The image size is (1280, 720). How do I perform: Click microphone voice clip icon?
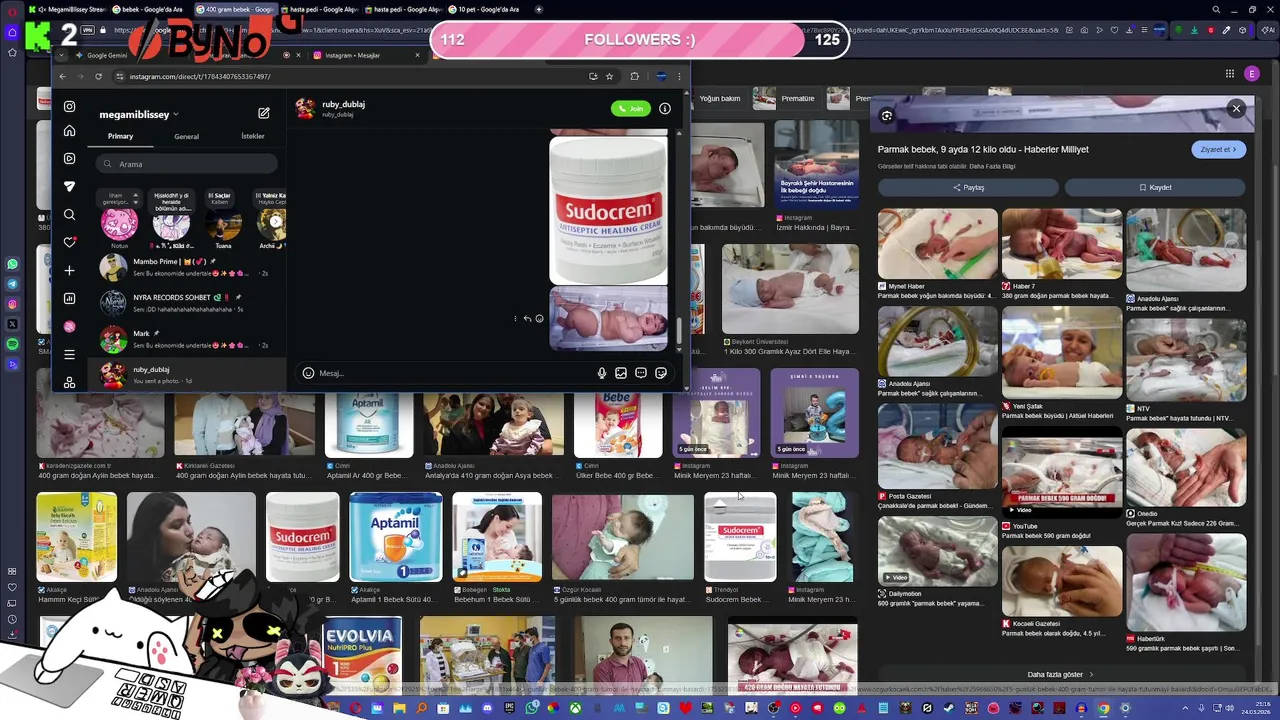point(601,373)
